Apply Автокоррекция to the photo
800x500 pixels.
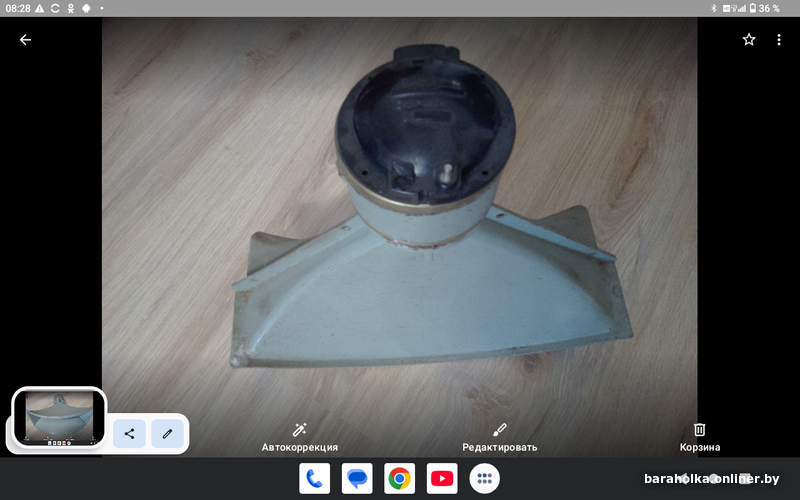[x=299, y=438]
